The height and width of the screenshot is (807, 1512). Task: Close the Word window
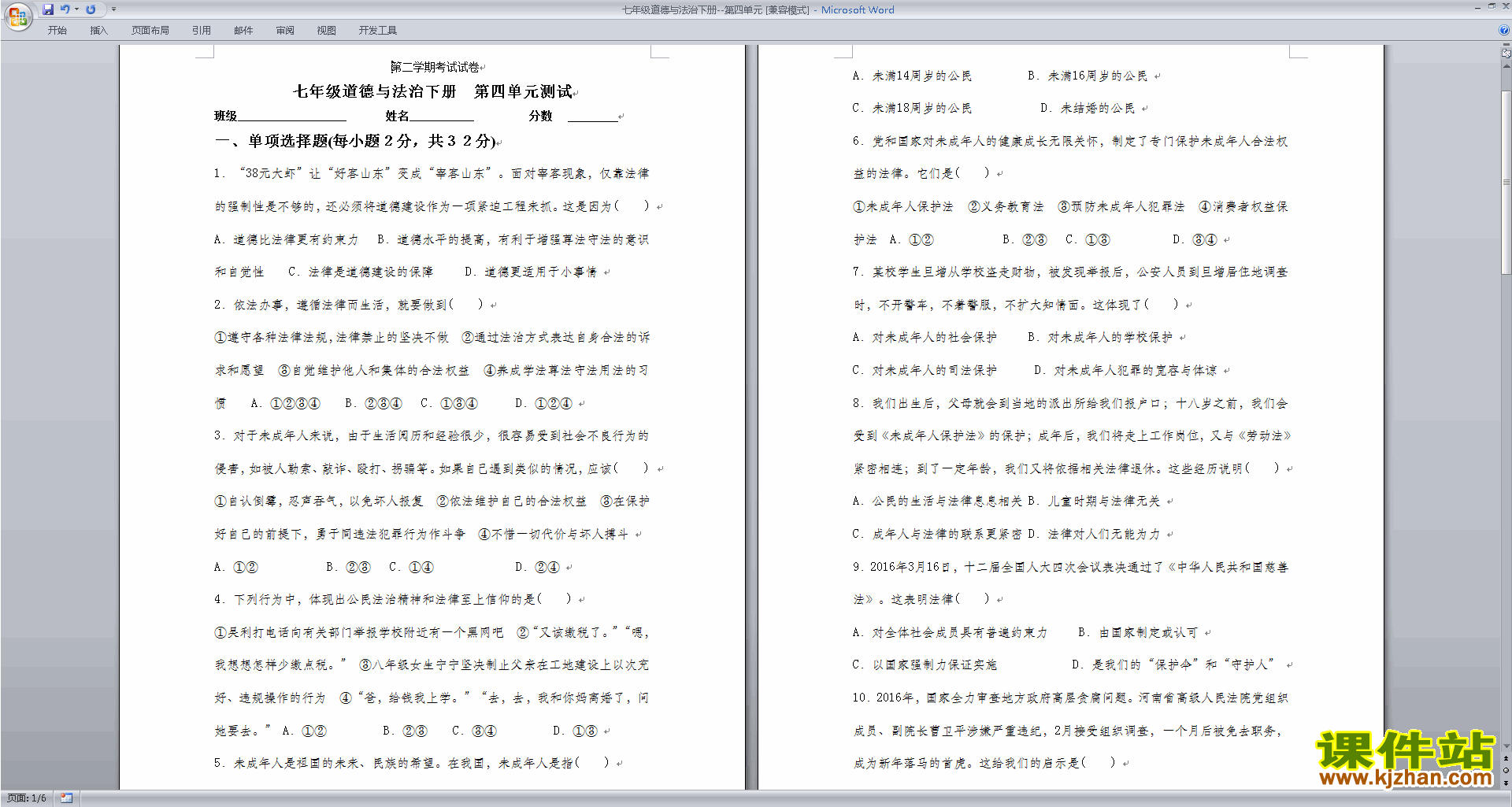coord(1505,6)
